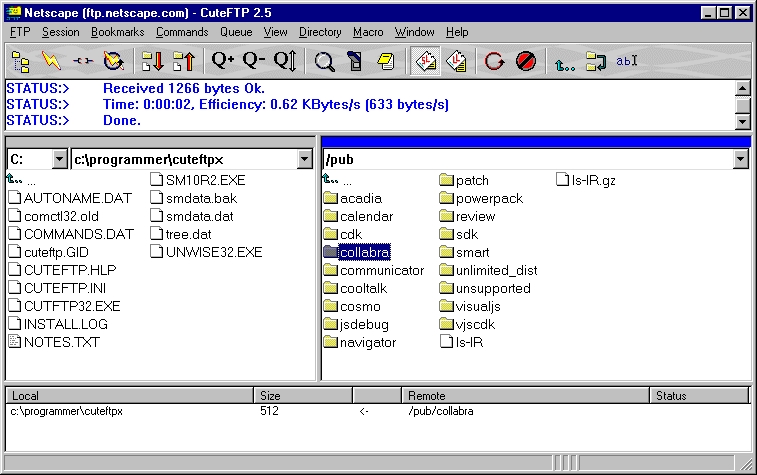Open the Queue menu
Image resolution: width=757 pixels, height=475 pixels.
click(x=236, y=32)
